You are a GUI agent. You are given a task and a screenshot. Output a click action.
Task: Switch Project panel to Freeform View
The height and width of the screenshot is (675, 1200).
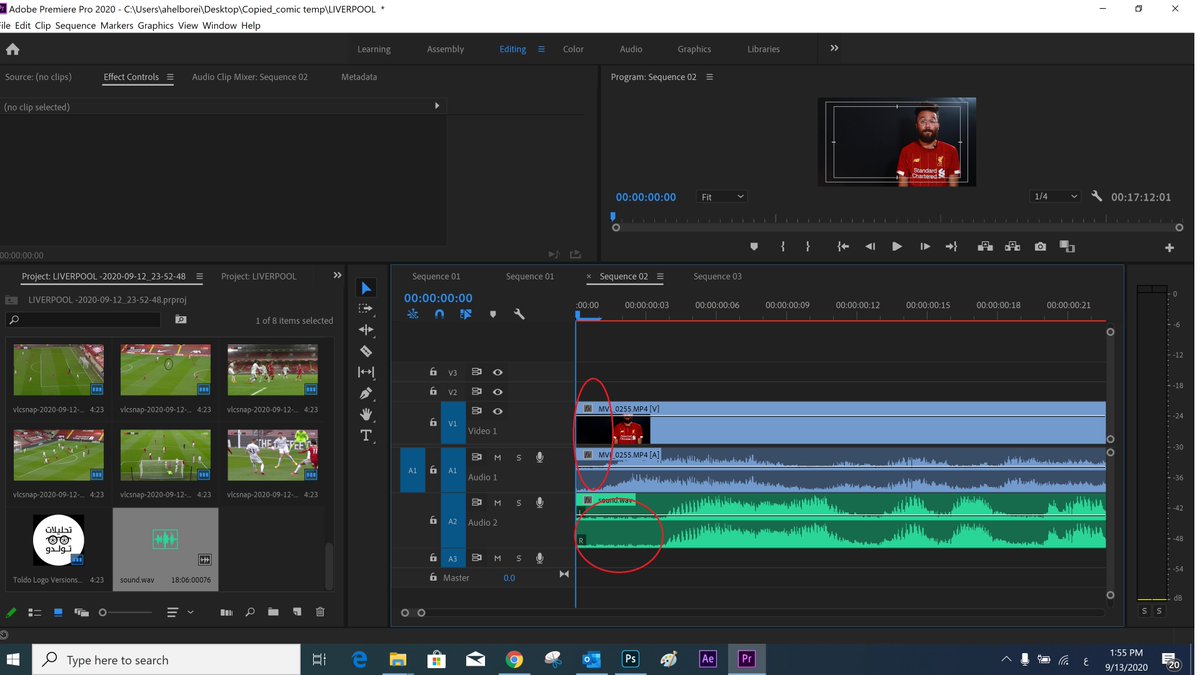(x=81, y=612)
